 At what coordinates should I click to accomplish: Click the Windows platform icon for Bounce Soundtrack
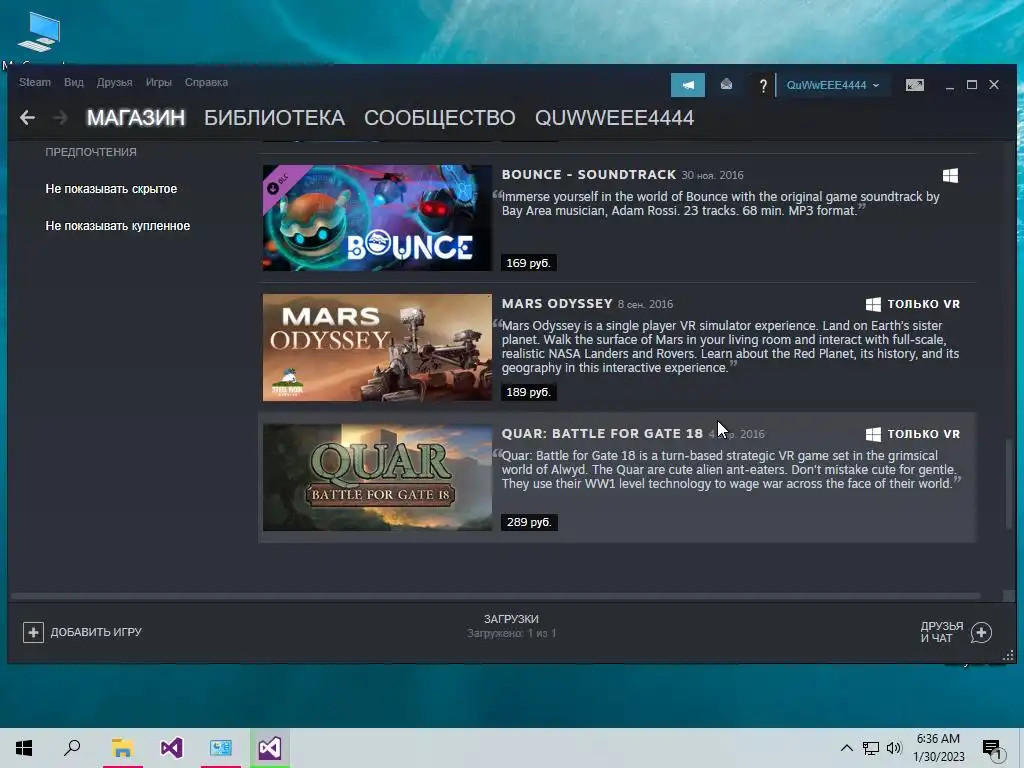[950, 175]
